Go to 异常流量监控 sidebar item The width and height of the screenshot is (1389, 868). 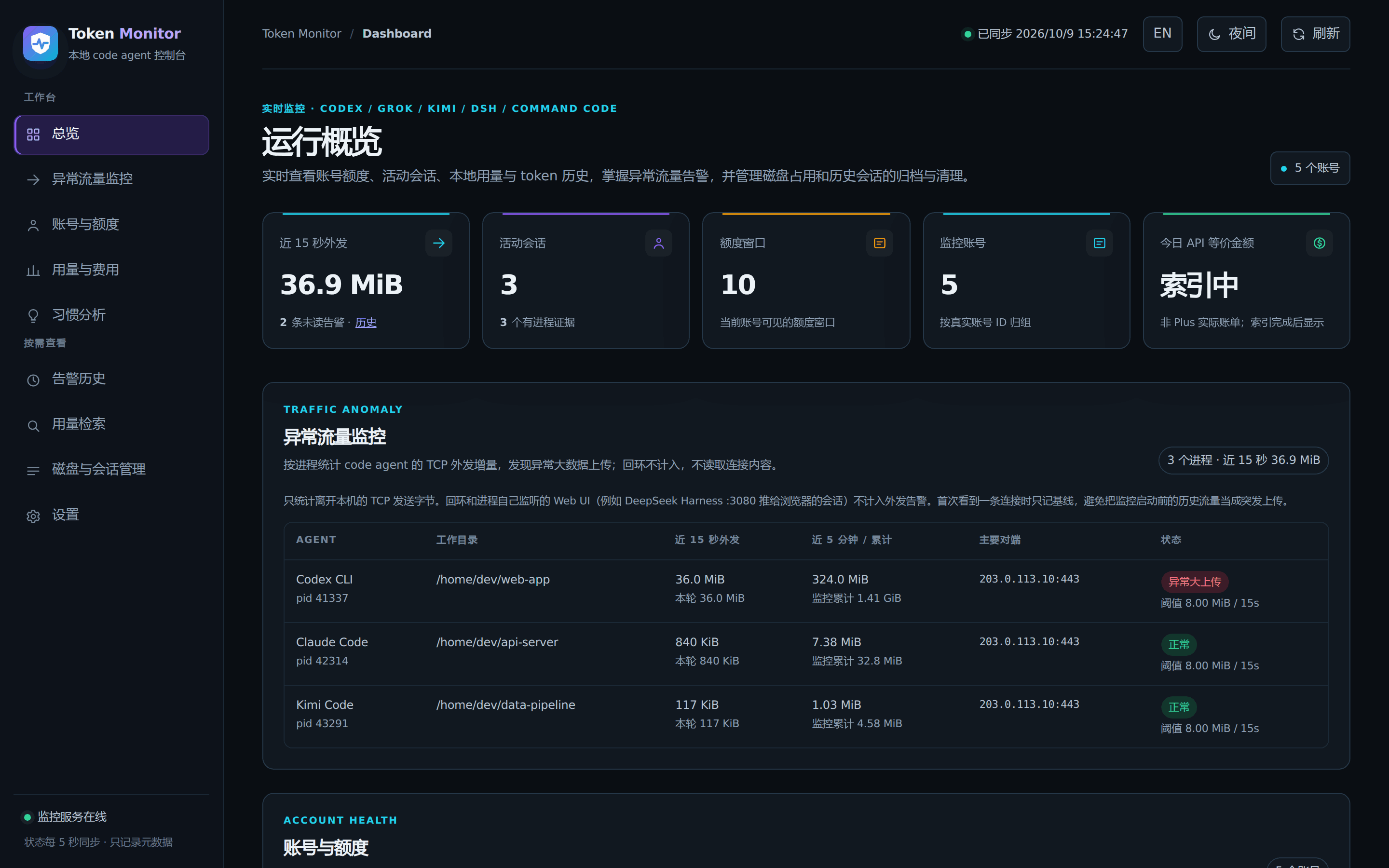point(112,180)
